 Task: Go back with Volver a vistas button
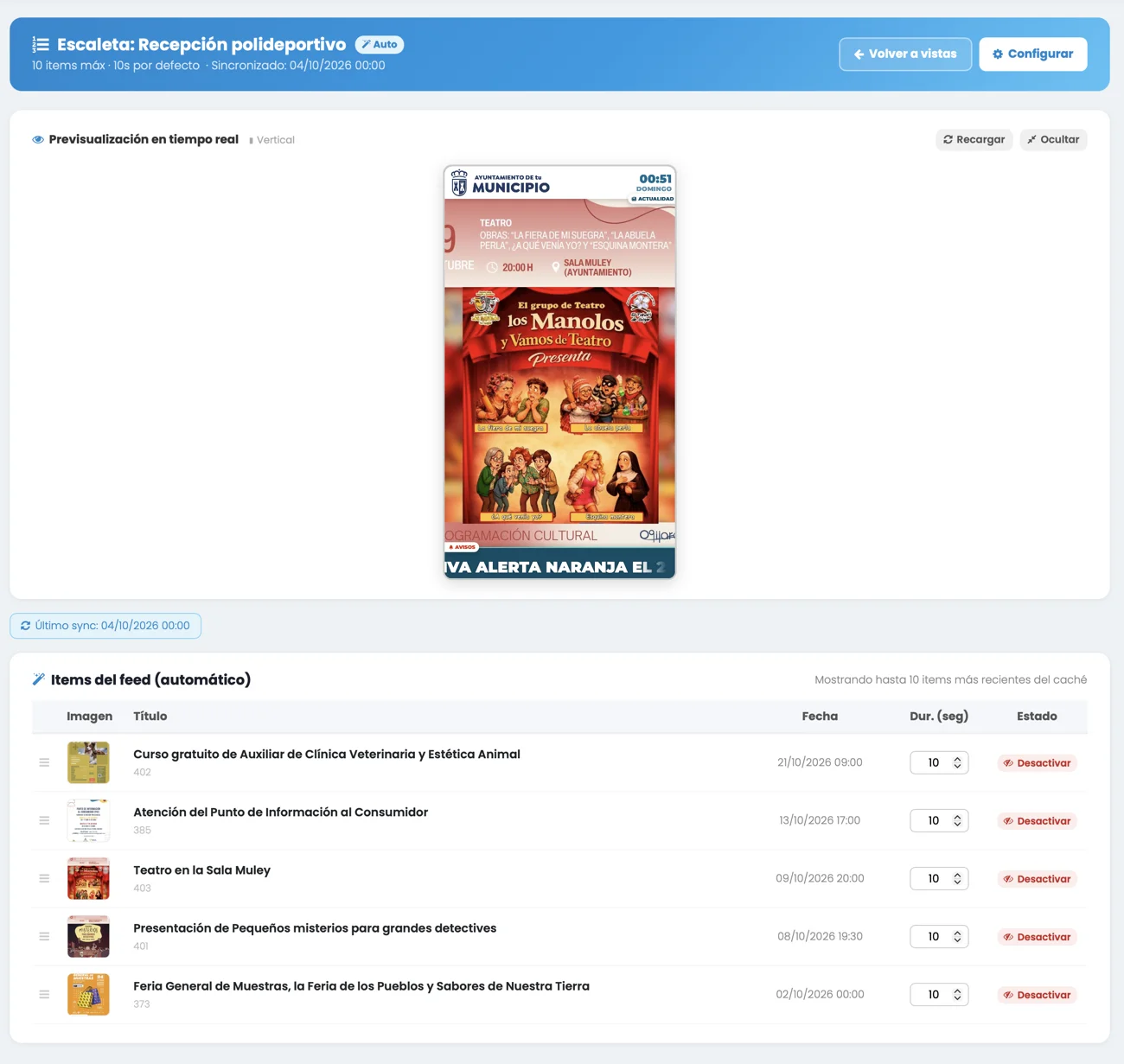905,54
